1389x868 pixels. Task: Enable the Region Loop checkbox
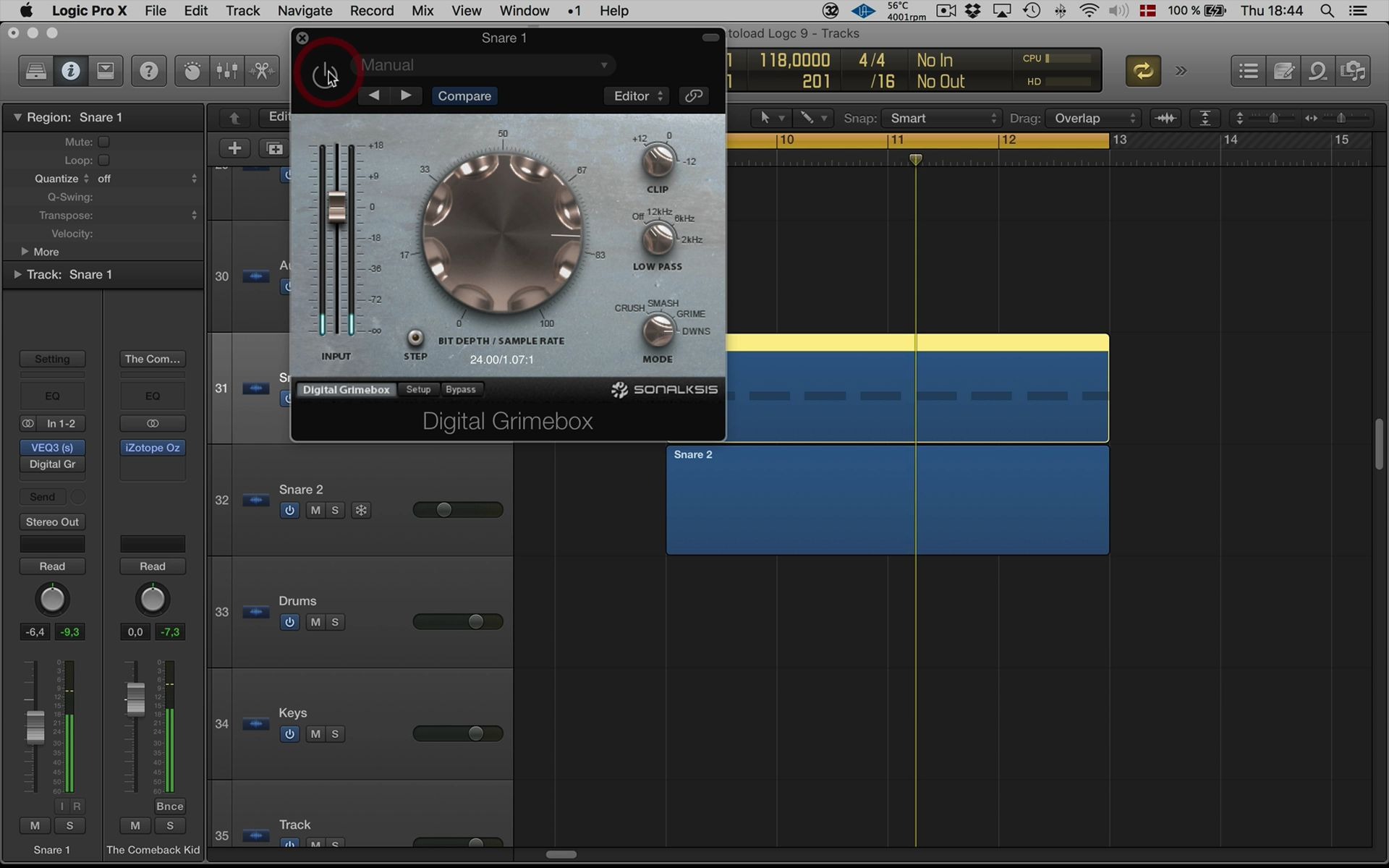point(103,160)
